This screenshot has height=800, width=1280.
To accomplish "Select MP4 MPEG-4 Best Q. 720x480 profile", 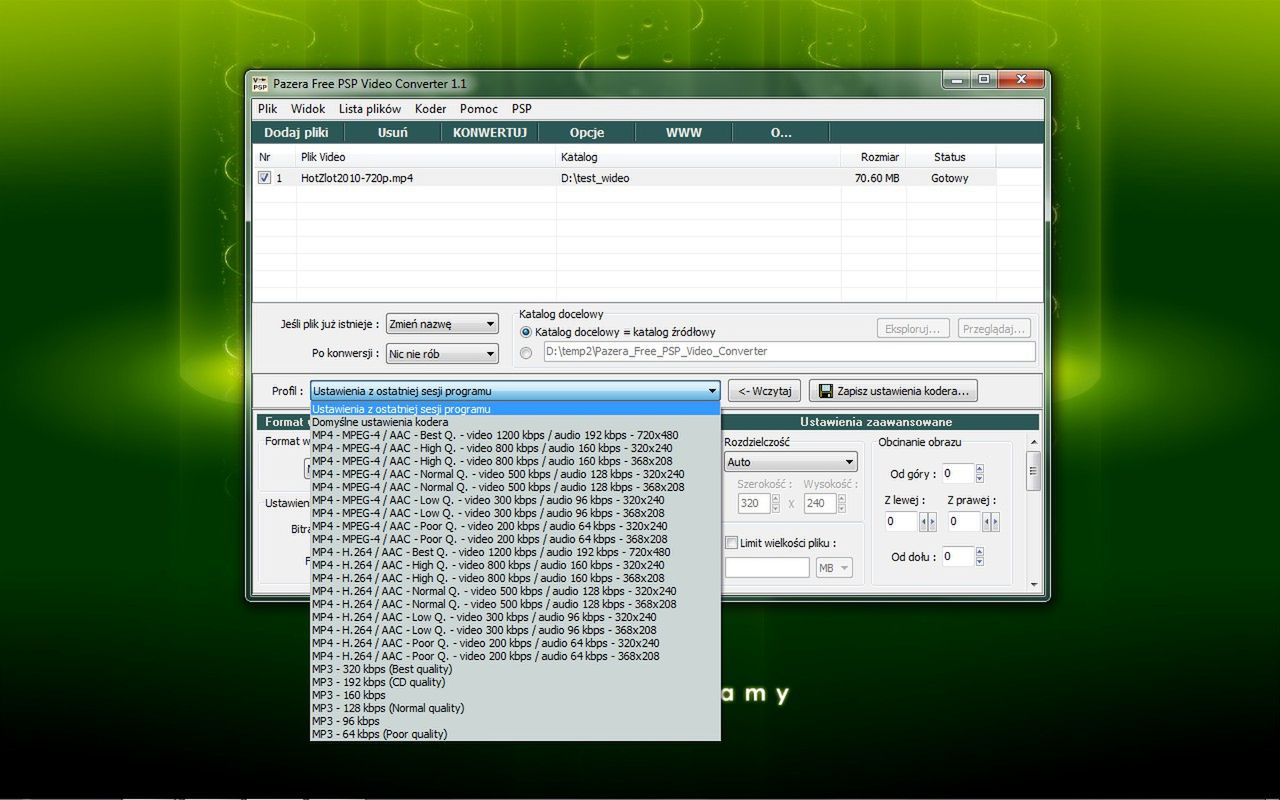I will (x=515, y=435).
